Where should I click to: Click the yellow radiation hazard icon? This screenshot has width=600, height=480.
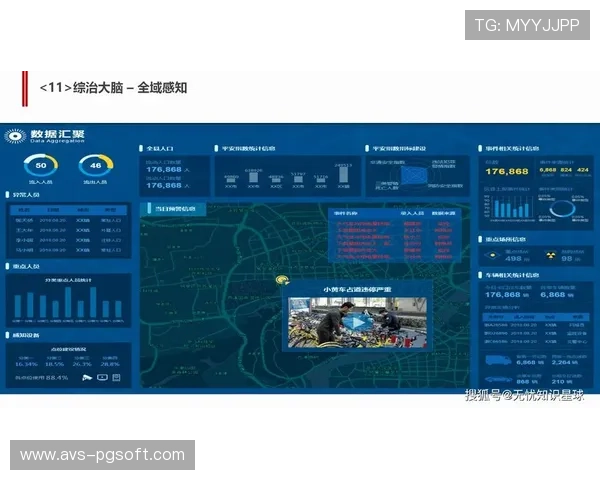pyautogui.click(x=551, y=255)
